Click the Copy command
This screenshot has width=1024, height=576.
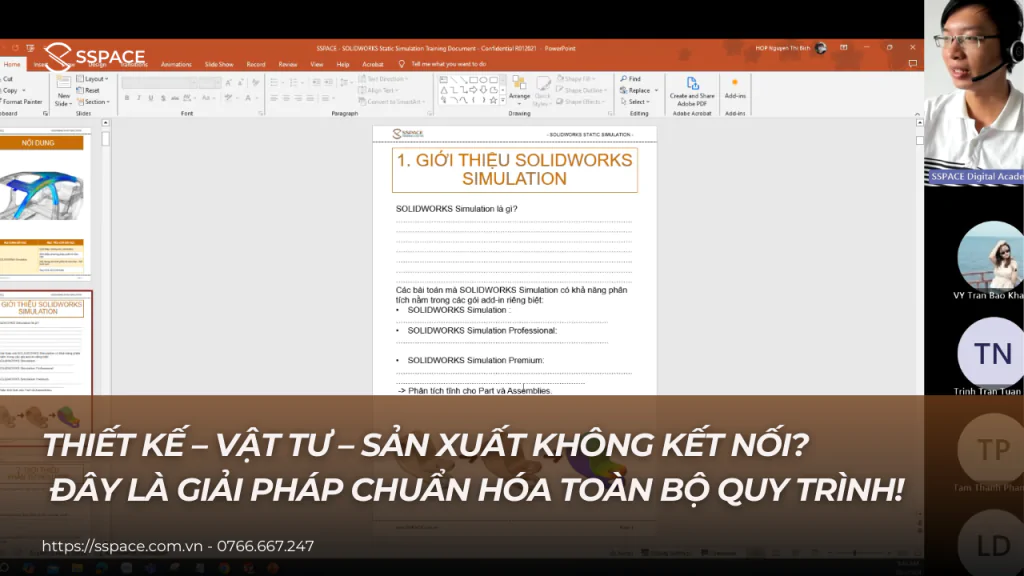tap(10, 91)
